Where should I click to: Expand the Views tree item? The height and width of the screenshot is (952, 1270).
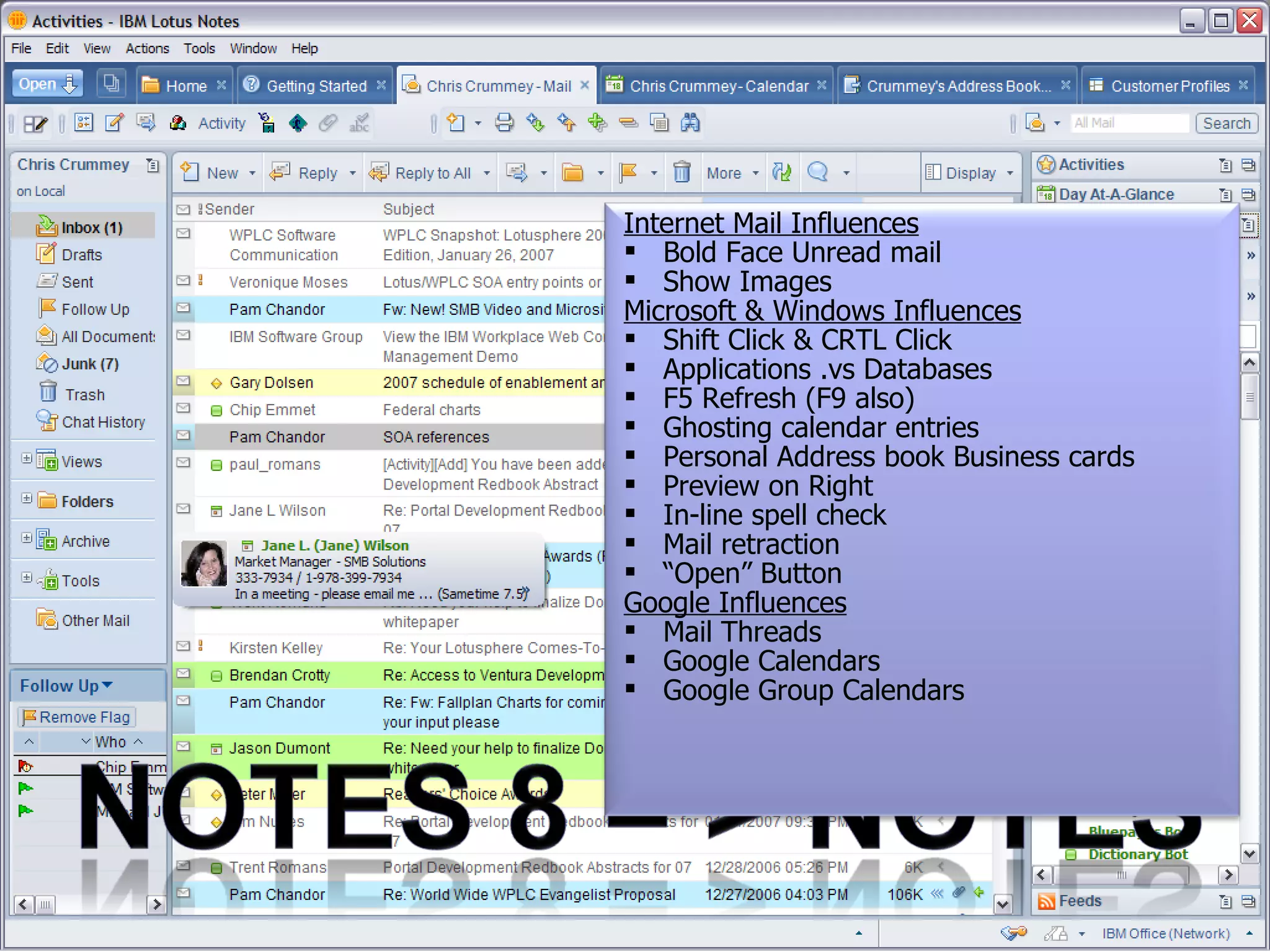[27, 459]
